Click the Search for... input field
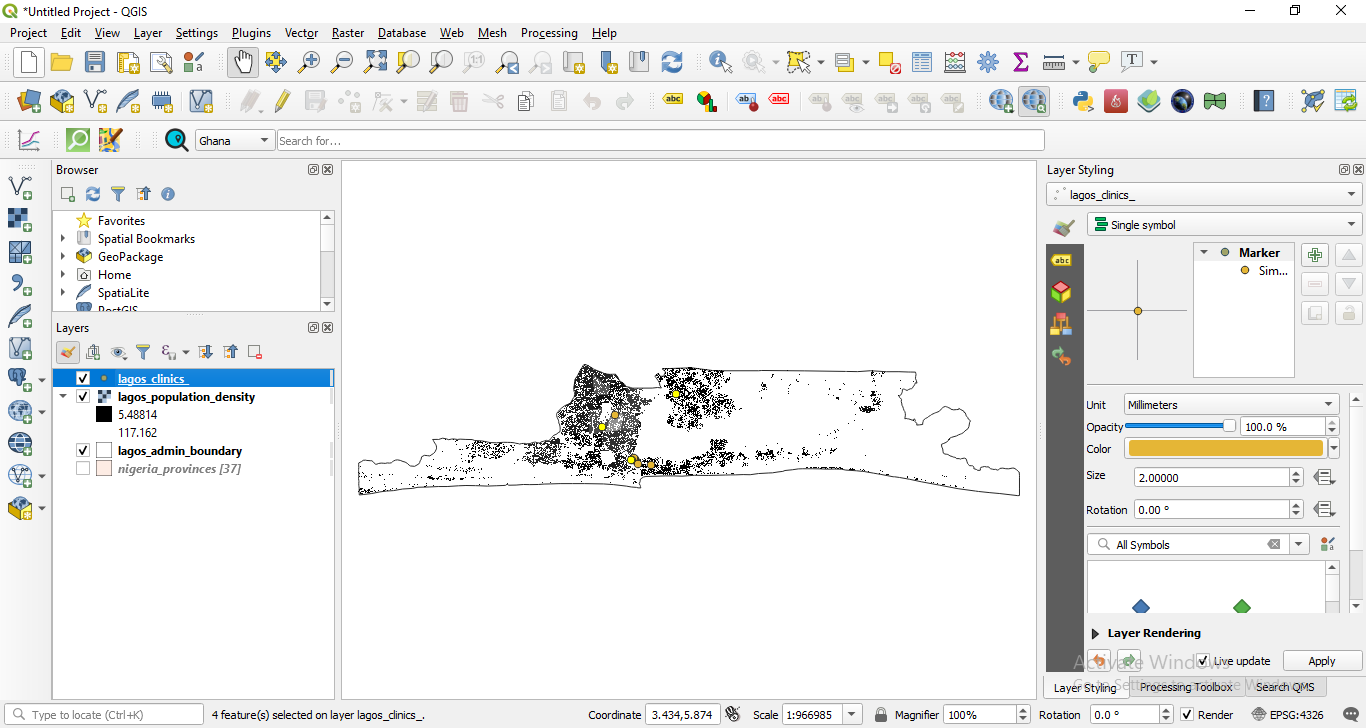The image size is (1366, 728). tap(661, 141)
